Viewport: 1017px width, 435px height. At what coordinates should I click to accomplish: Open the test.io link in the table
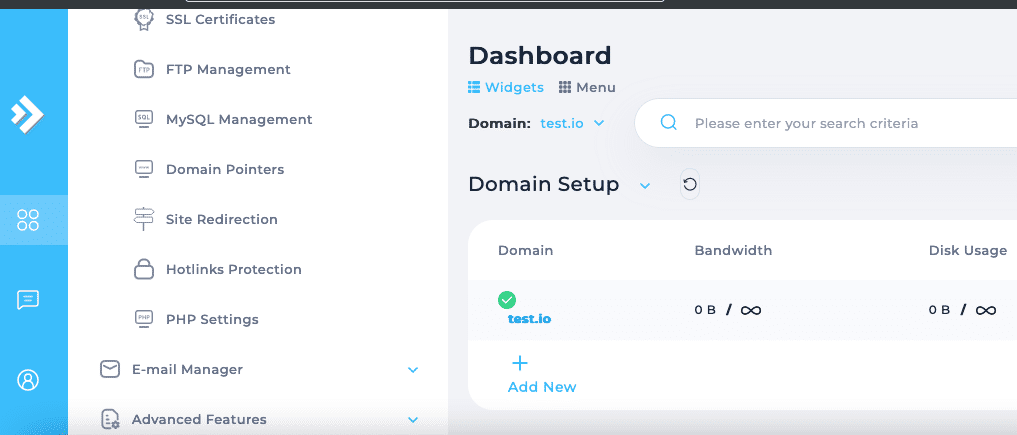[529, 319]
